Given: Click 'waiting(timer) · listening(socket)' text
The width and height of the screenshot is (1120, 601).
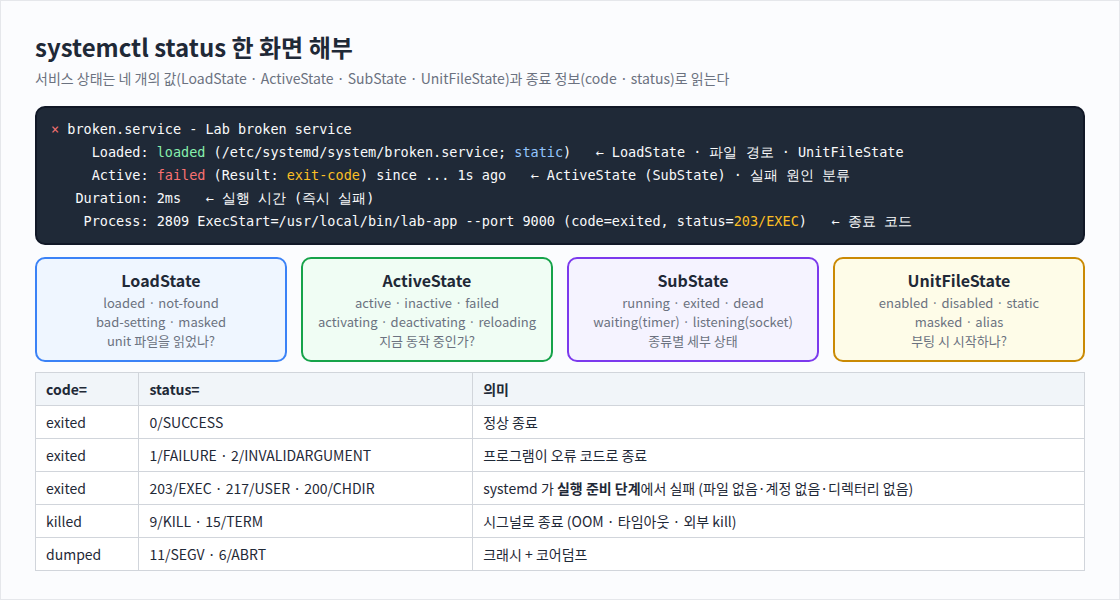Looking at the screenshot, I should click(693, 322).
